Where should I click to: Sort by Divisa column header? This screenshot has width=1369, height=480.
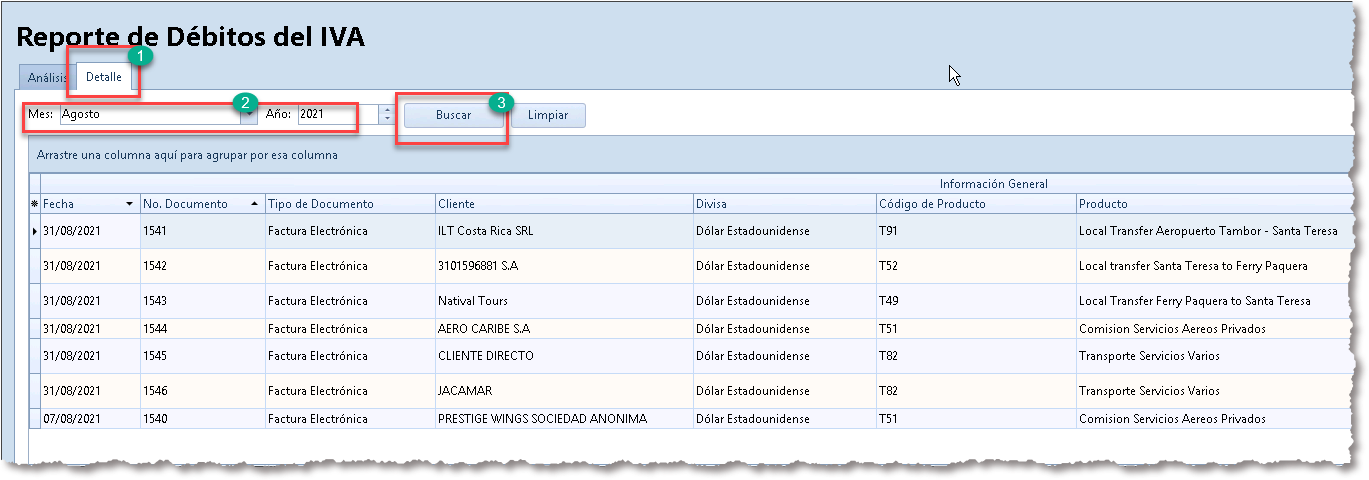[x=784, y=204]
